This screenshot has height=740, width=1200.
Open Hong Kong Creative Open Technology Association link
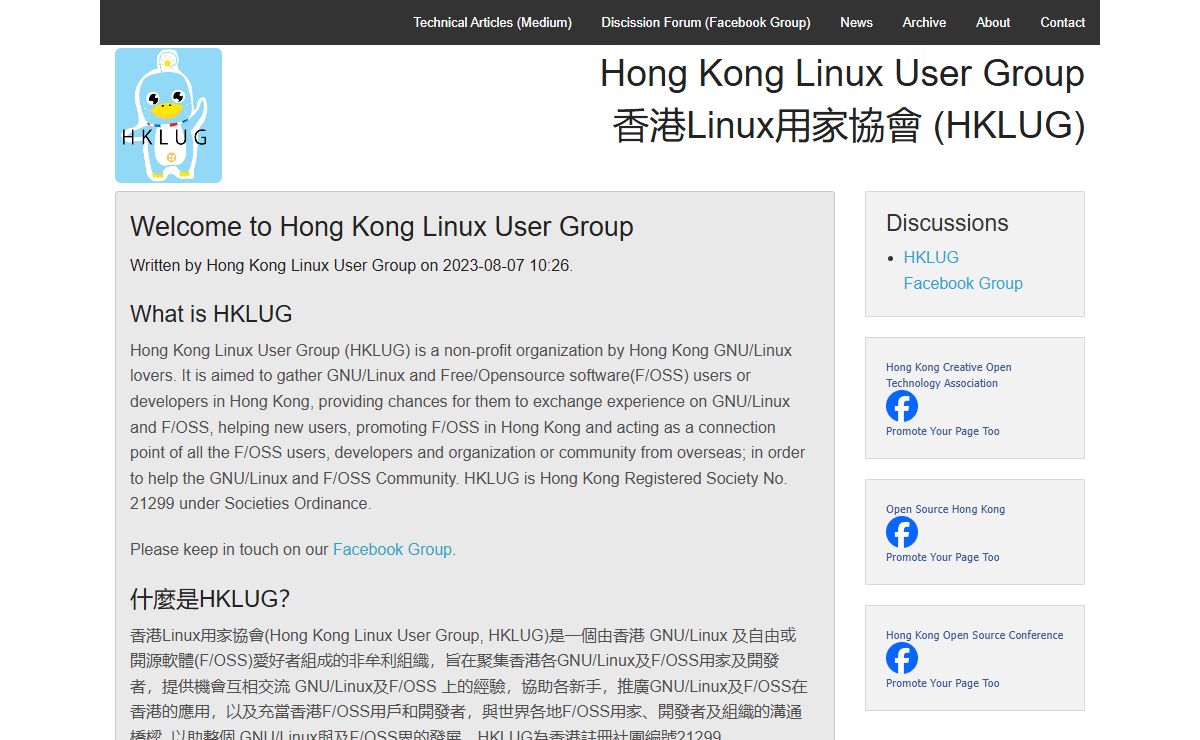click(x=949, y=375)
